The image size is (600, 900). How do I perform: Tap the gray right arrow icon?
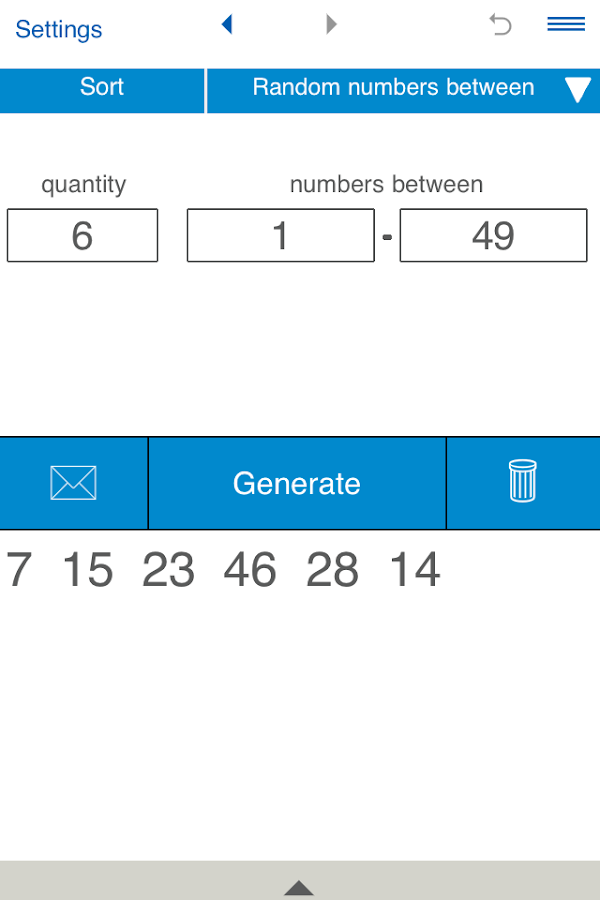point(332,24)
